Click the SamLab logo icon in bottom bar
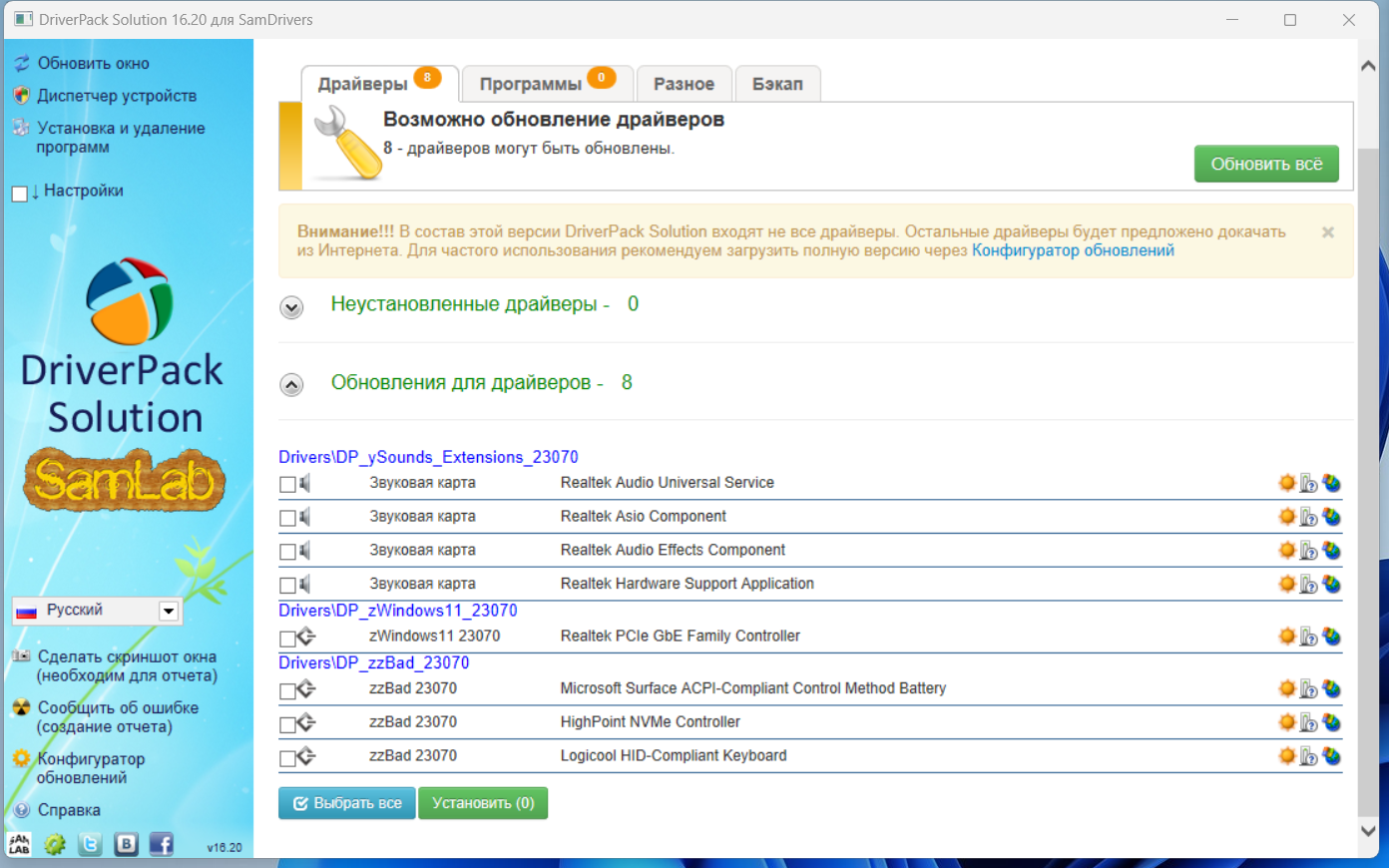The height and width of the screenshot is (868, 1389). tap(19, 844)
